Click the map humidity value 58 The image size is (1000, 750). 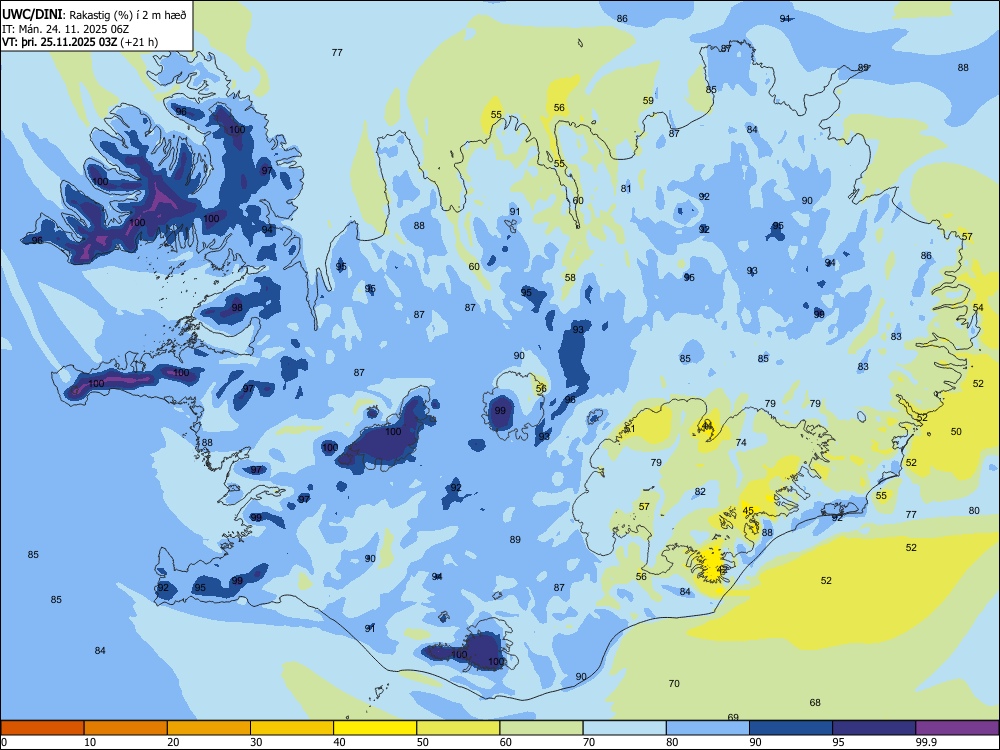coord(570,277)
